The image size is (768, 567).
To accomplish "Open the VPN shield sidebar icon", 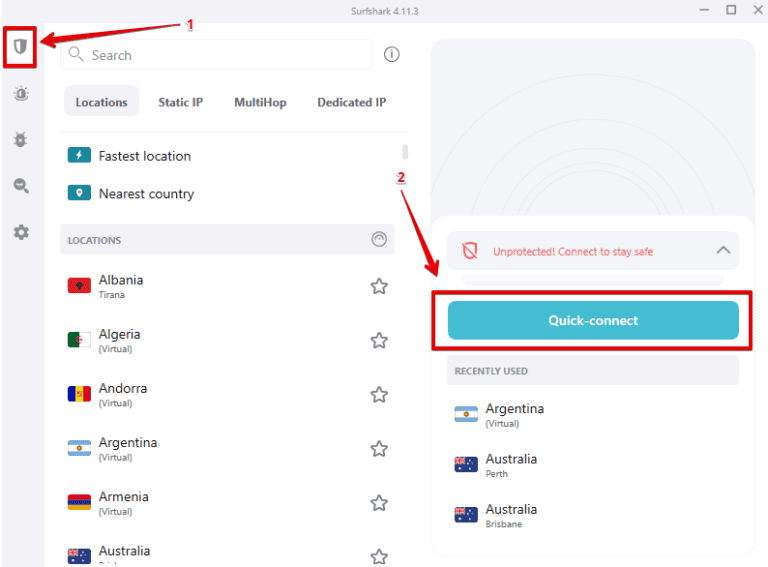I will pos(20,47).
